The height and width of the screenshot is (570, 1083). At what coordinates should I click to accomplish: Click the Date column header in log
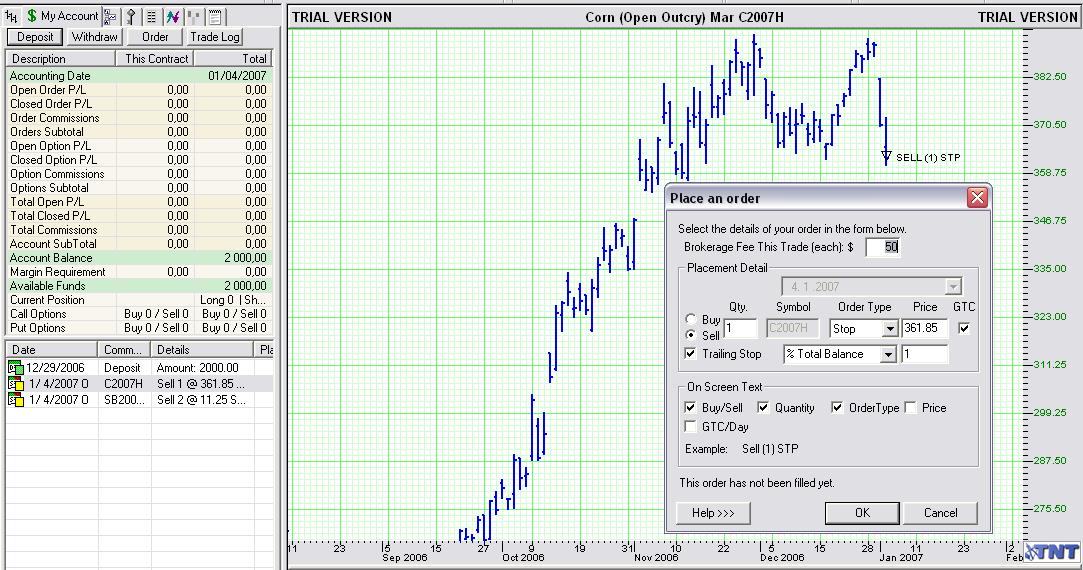(50, 350)
